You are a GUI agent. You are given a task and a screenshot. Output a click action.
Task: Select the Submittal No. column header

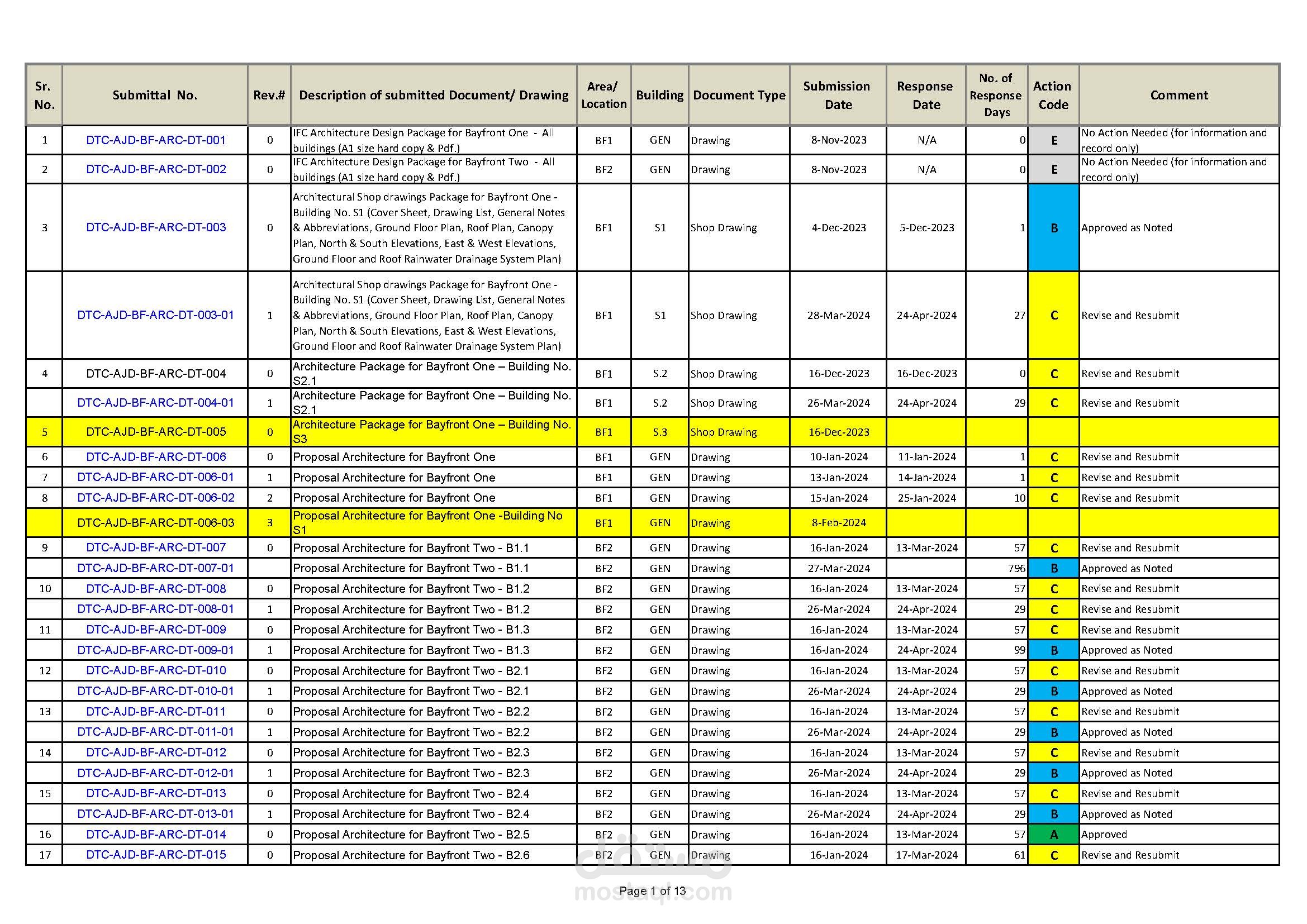(155, 95)
